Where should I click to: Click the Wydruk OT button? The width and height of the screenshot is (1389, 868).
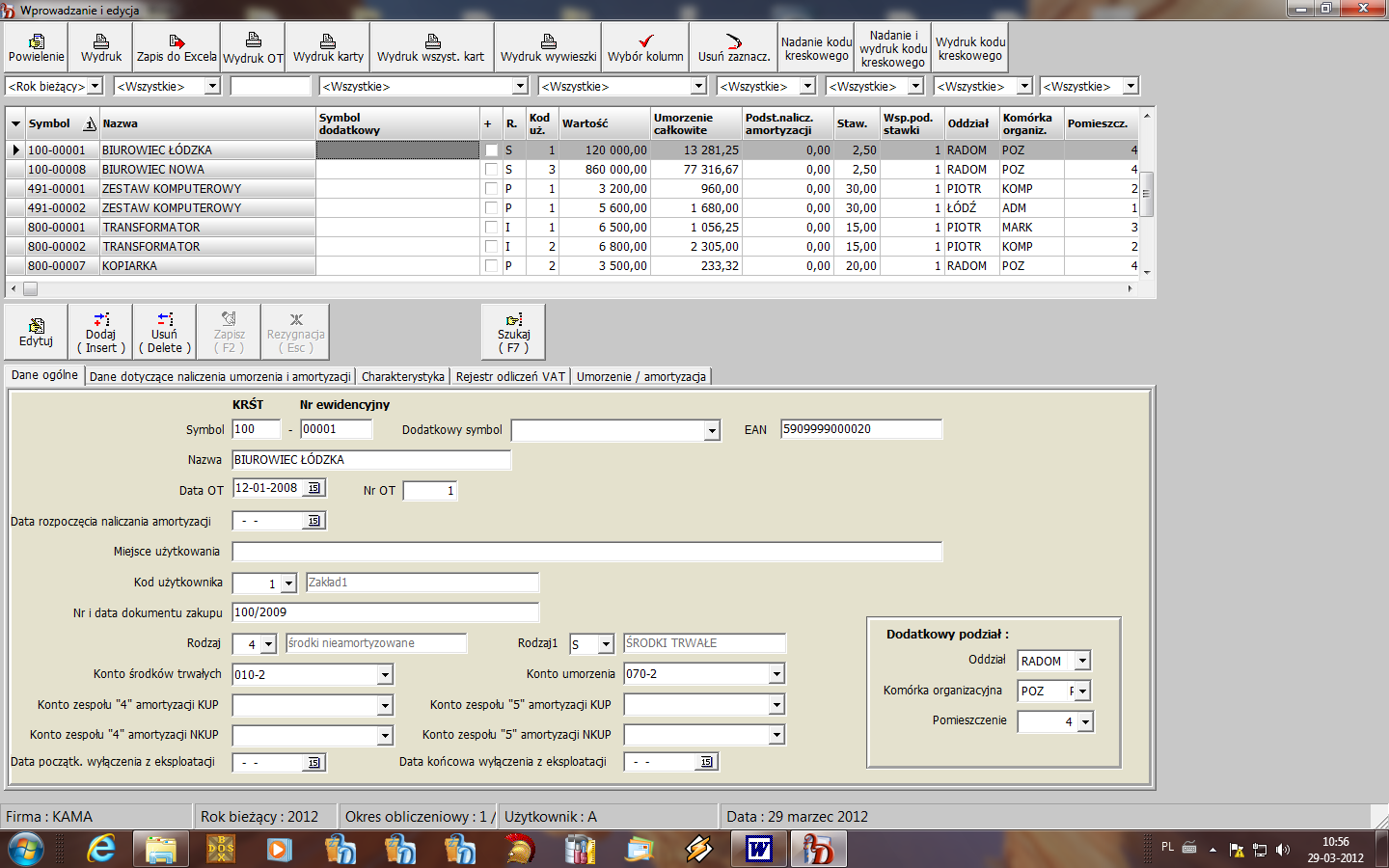click(x=254, y=48)
